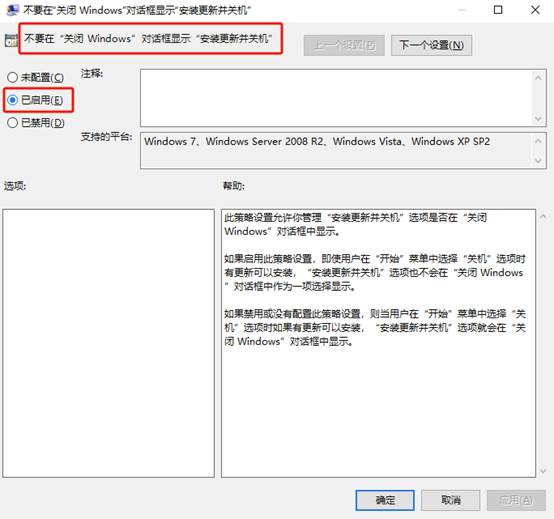Click the window icon in the title bar
This screenshot has height=519, width=554.
coord(12,10)
